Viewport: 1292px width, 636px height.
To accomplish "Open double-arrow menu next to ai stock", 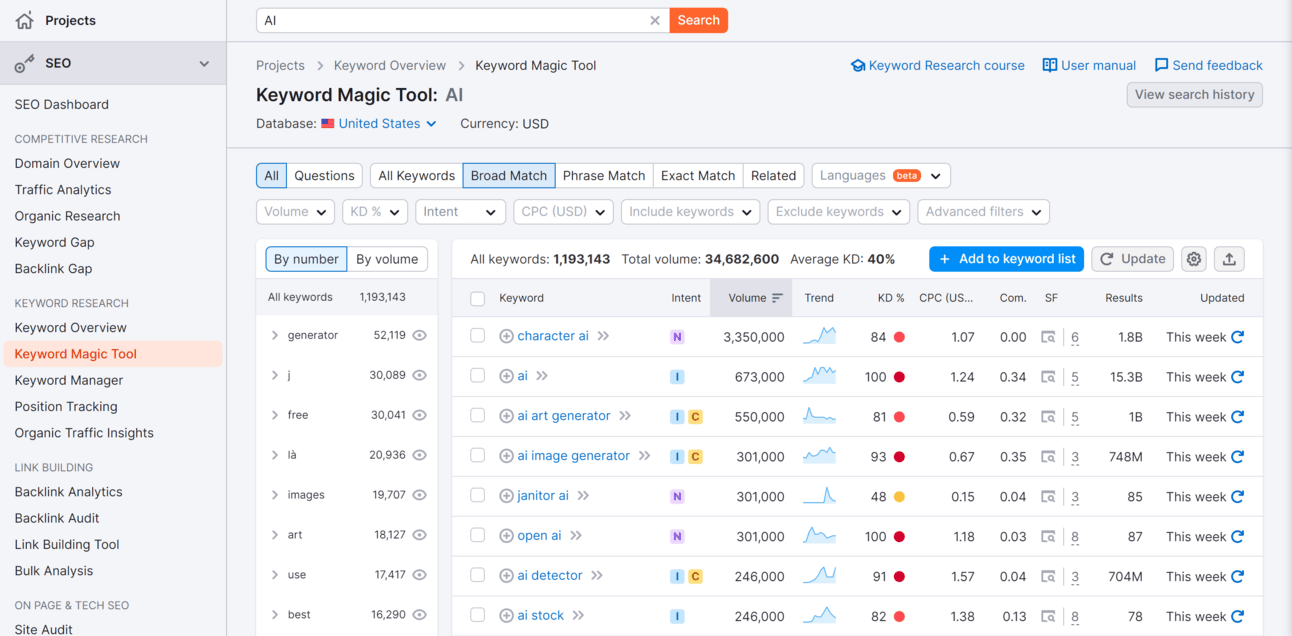I will pos(578,616).
